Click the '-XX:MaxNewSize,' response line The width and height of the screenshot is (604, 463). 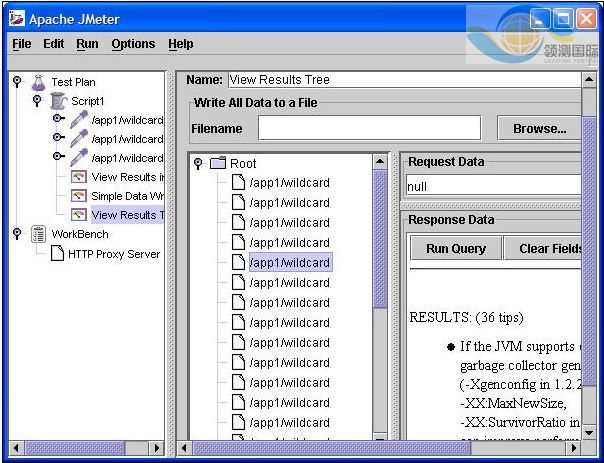[x=513, y=403]
